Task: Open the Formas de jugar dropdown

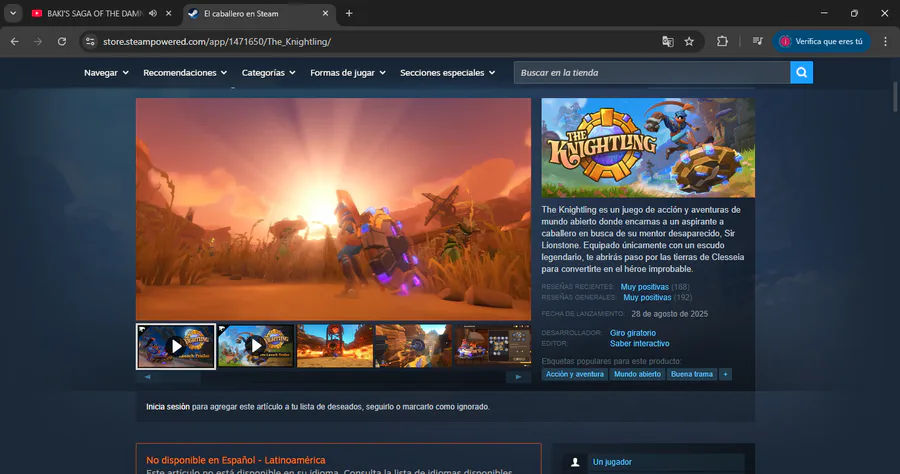Action: pyautogui.click(x=348, y=73)
